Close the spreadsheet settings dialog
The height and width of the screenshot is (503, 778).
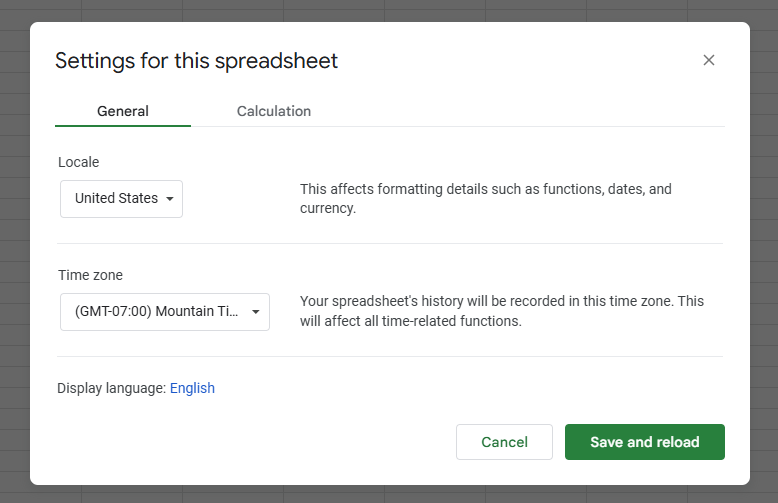709,60
